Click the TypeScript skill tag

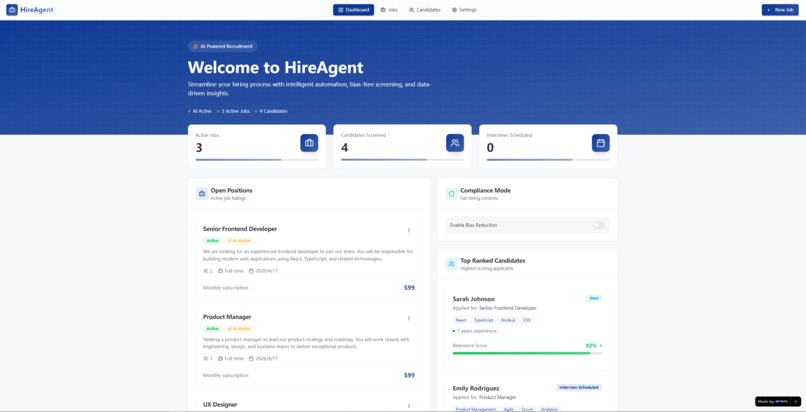[x=483, y=320]
